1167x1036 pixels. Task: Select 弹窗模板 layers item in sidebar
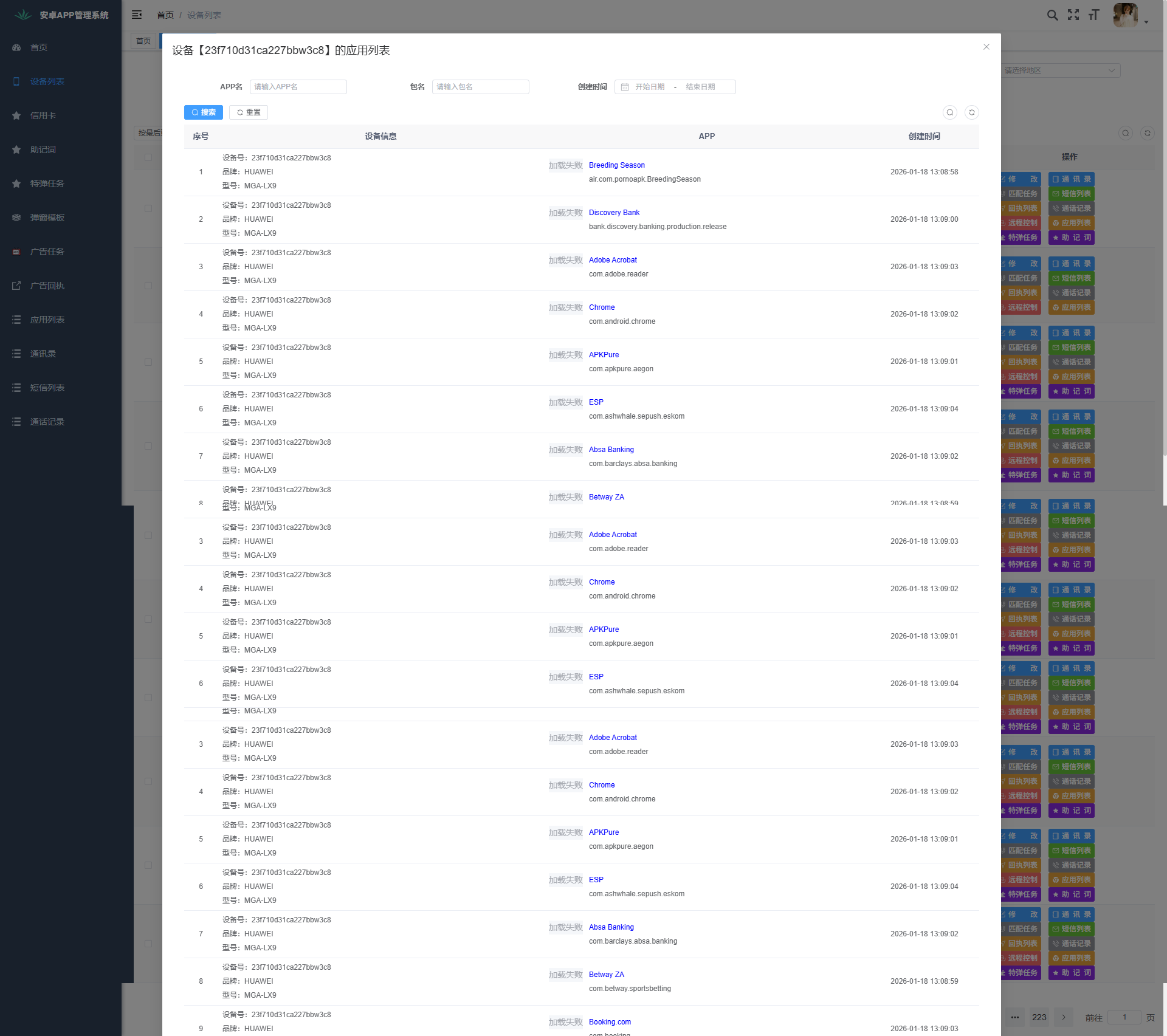pyautogui.click(x=61, y=218)
